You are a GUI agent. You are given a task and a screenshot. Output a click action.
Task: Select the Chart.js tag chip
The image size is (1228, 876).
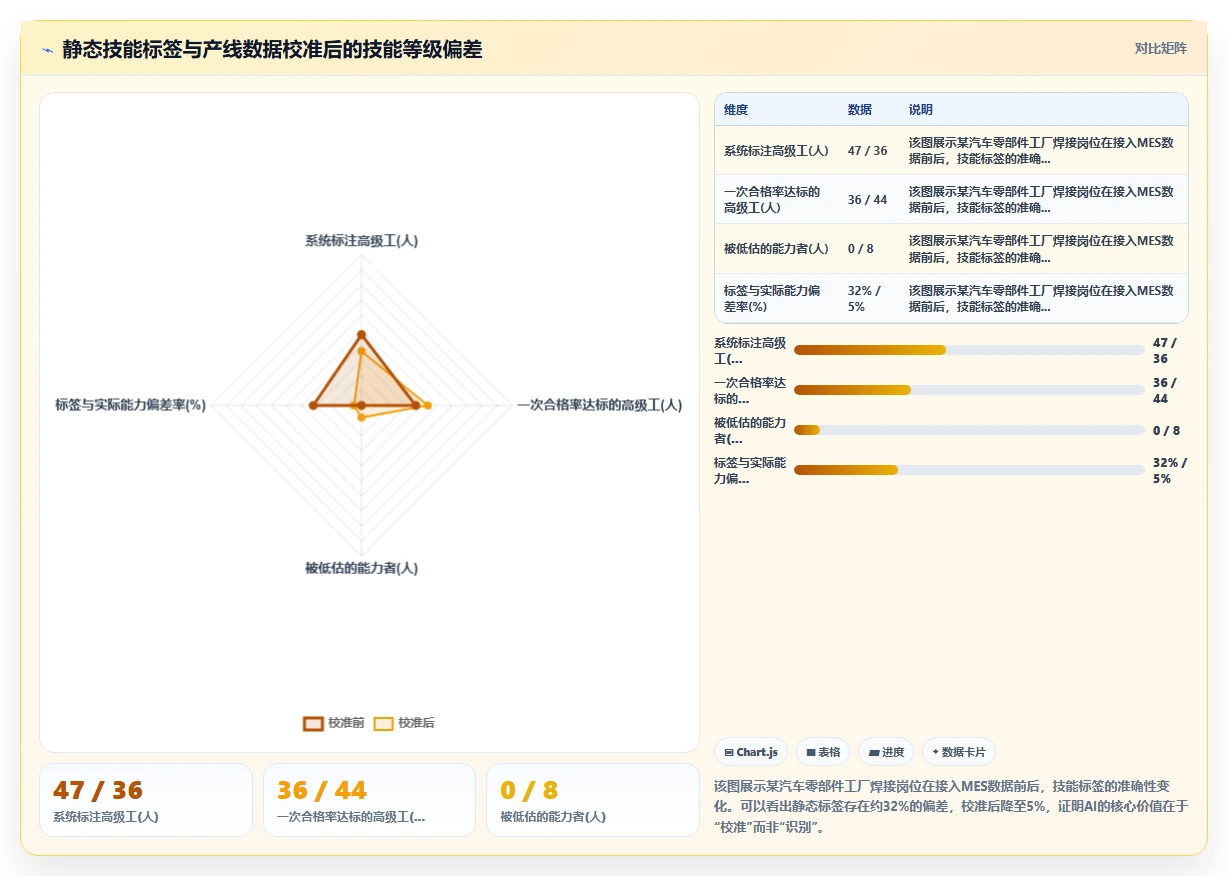click(x=751, y=752)
